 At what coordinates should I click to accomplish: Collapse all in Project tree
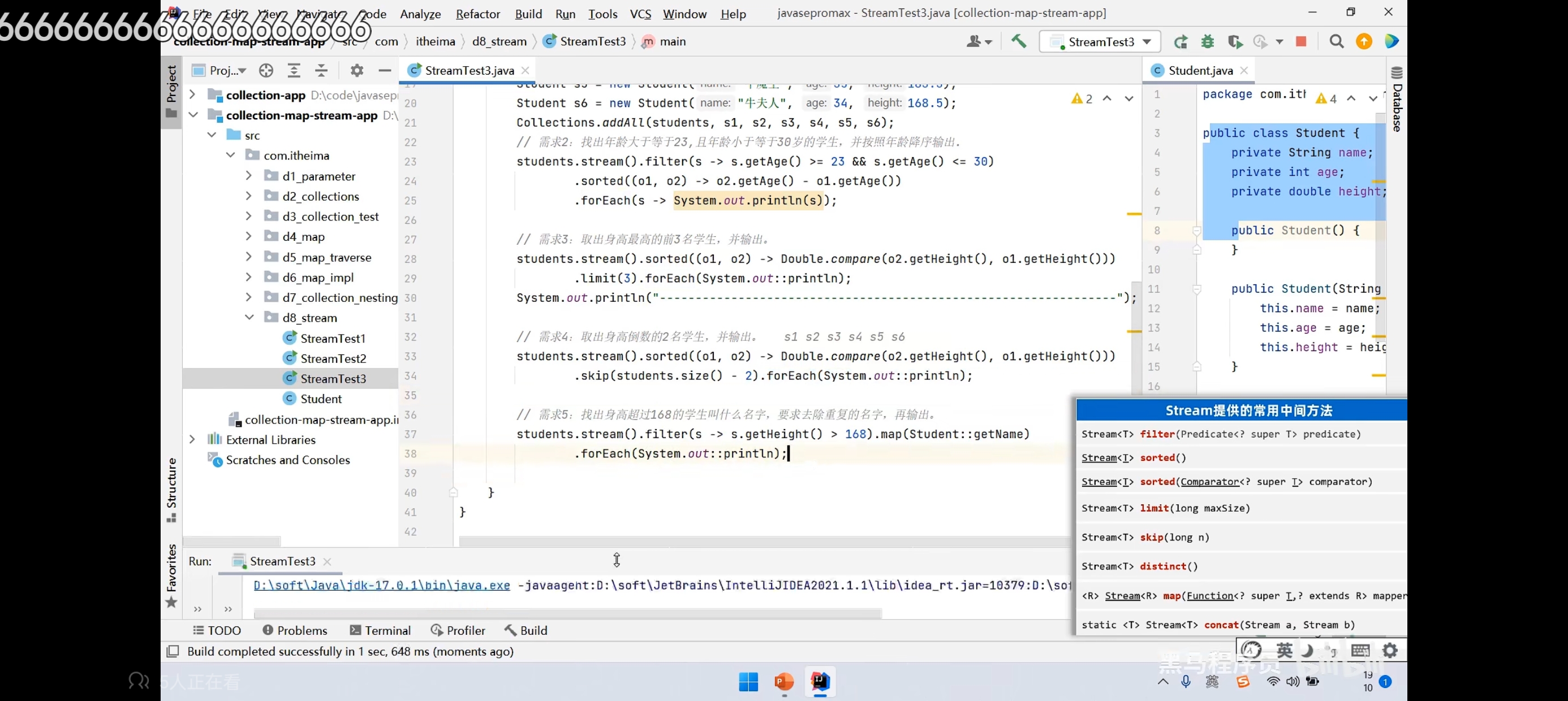point(321,71)
